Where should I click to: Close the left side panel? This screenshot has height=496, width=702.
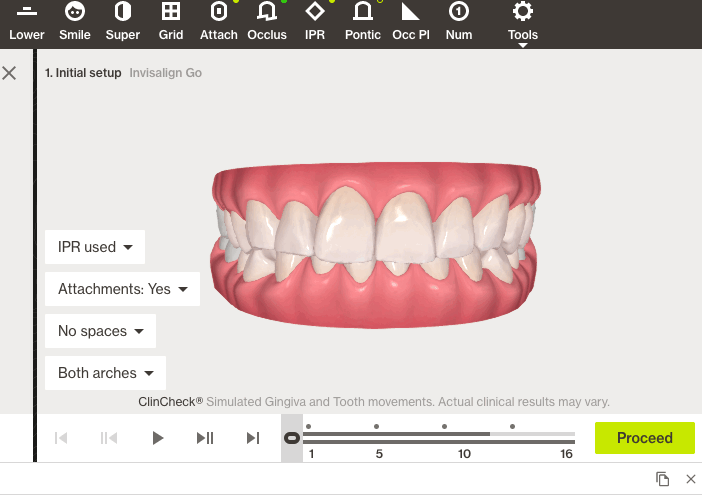pos(9,73)
